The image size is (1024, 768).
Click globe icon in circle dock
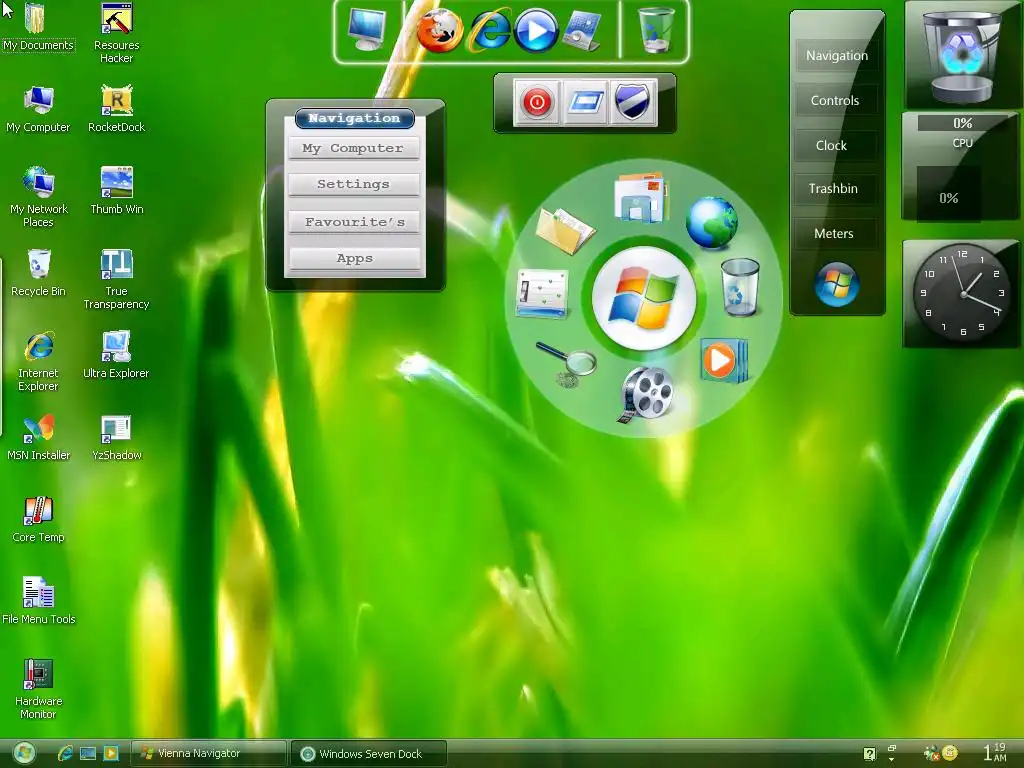click(x=712, y=223)
